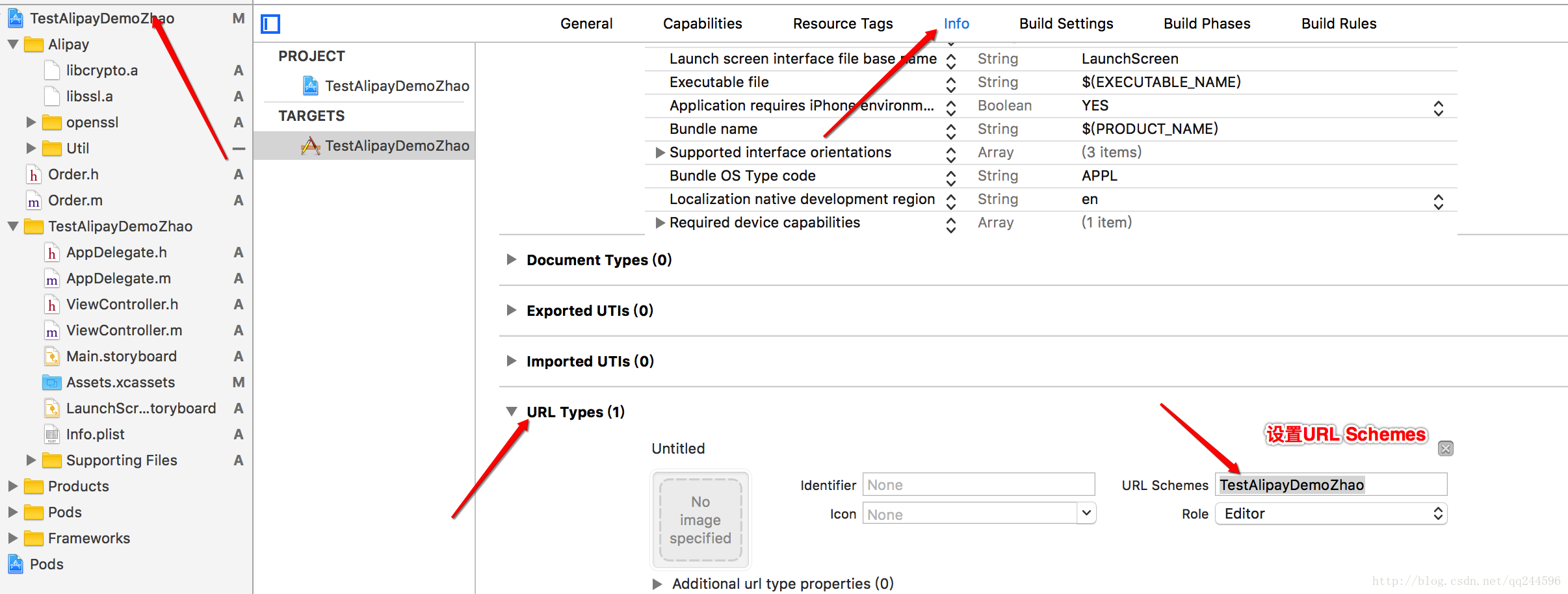Click the ViewController.h header icon
Image resolution: width=1568 pixels, height=594 pixels.
click(x=52, y=304)
